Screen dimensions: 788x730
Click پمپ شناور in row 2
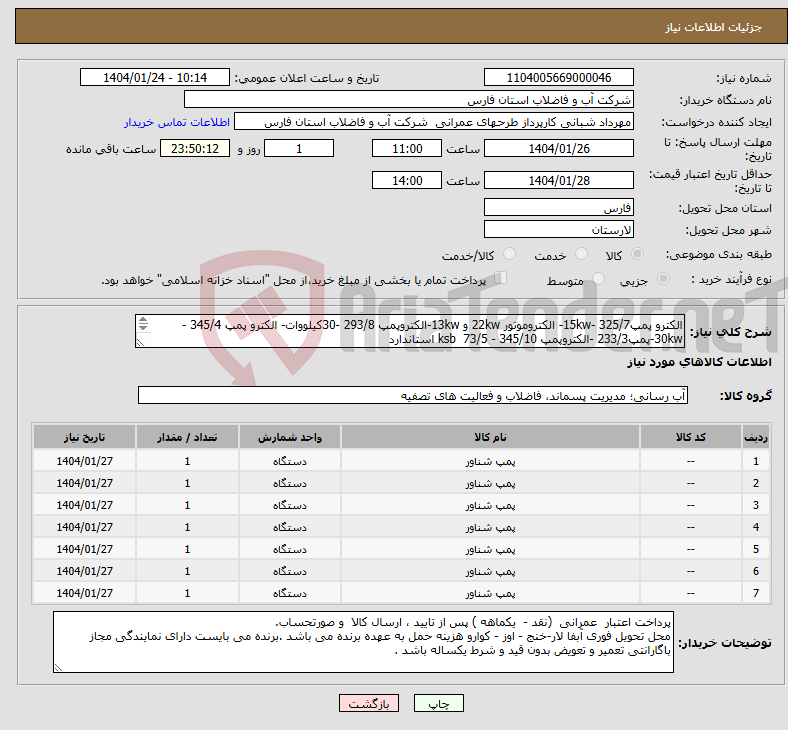(x=490, y=483)
